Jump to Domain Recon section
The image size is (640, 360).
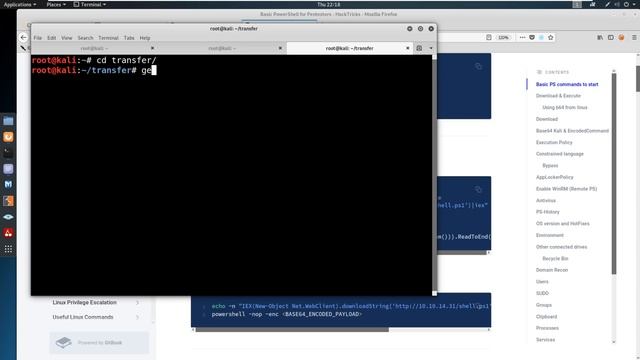point(552,270)
